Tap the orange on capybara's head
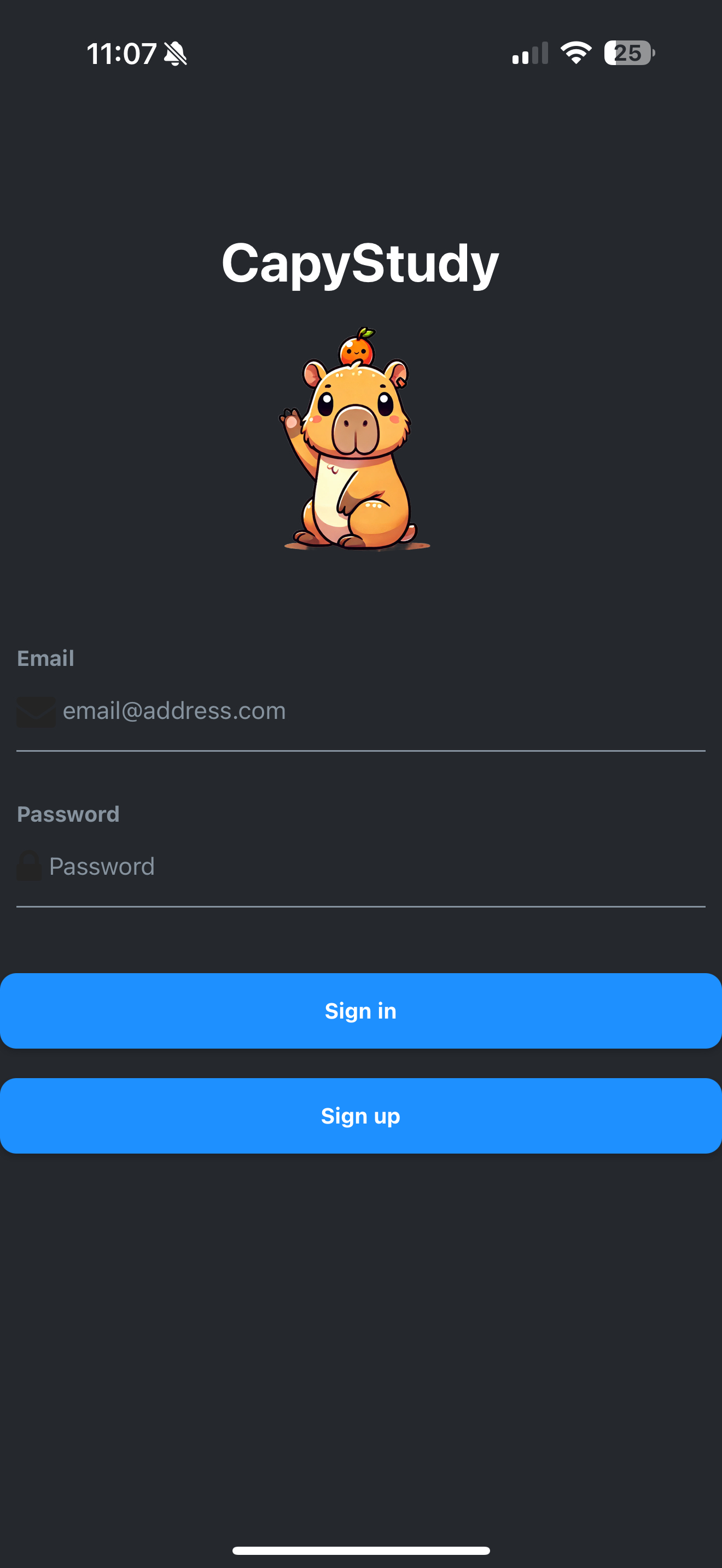722x1568 pixels. (357, 346)
